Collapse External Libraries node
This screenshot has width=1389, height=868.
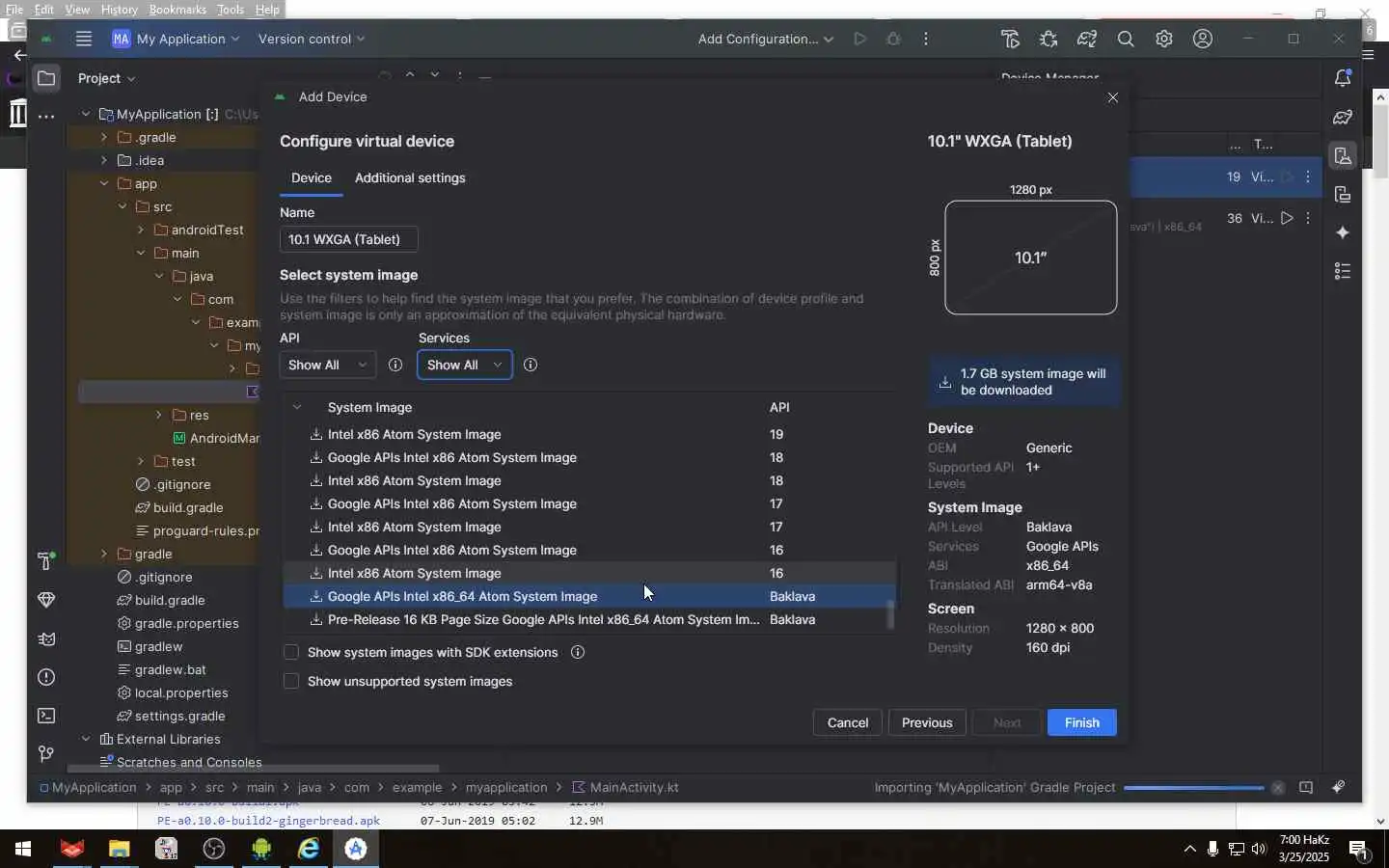(86, 739)
